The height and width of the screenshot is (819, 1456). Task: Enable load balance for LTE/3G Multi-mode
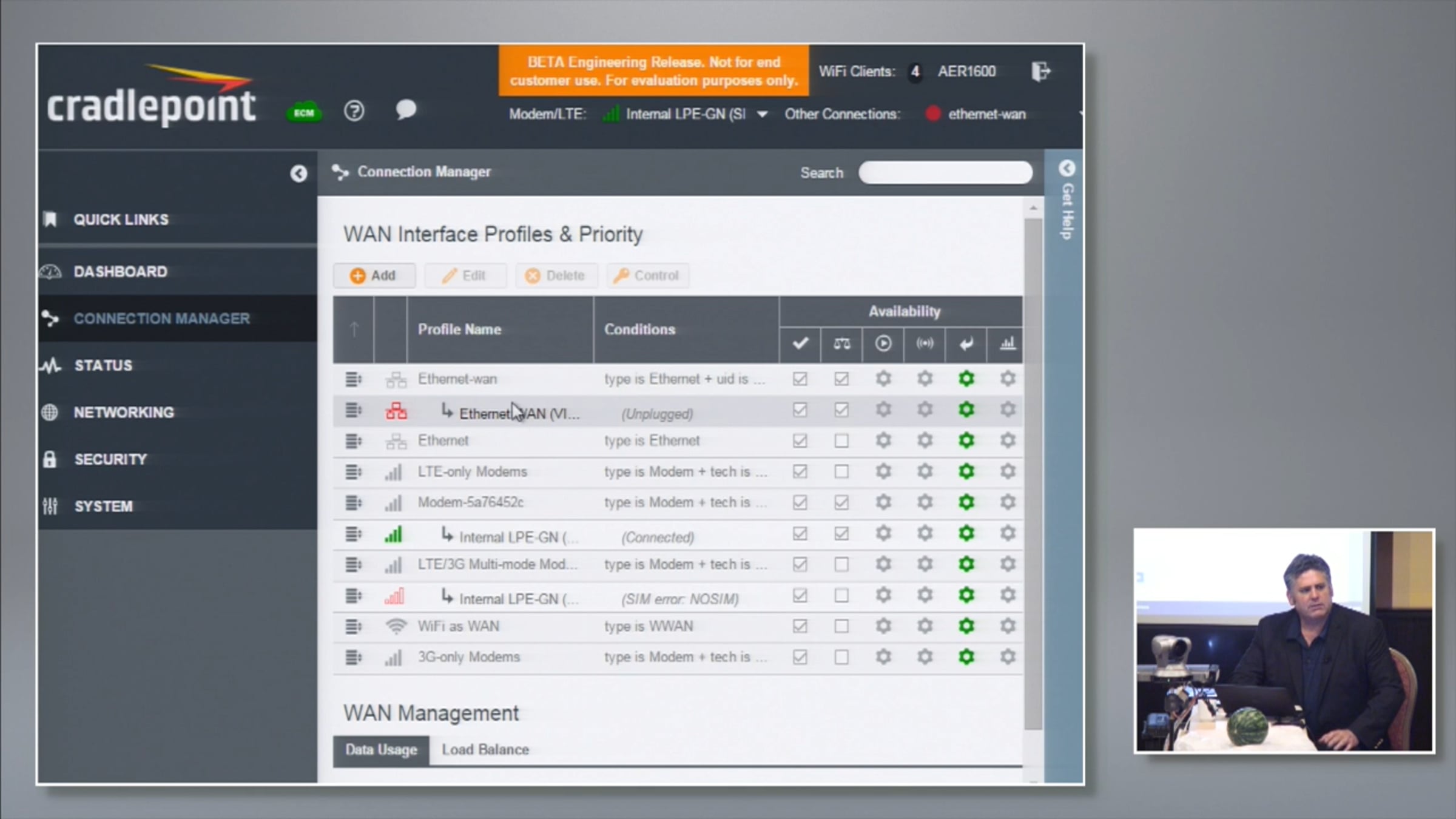click(x=841, y=564)
